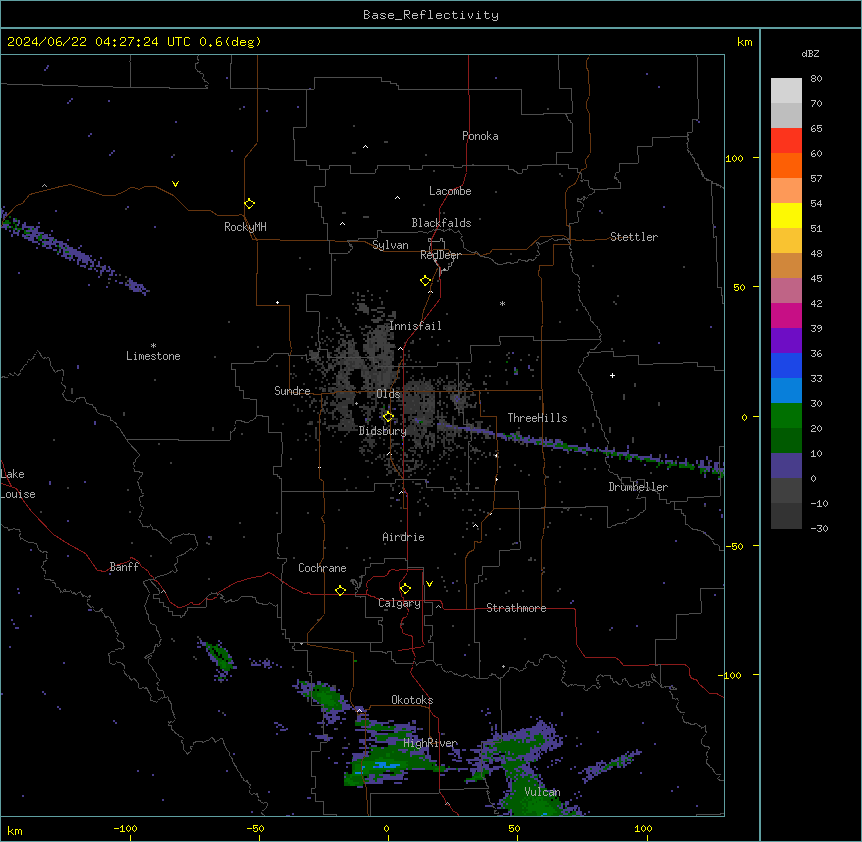Click the white asterisk above Limestone

point(153,346)
